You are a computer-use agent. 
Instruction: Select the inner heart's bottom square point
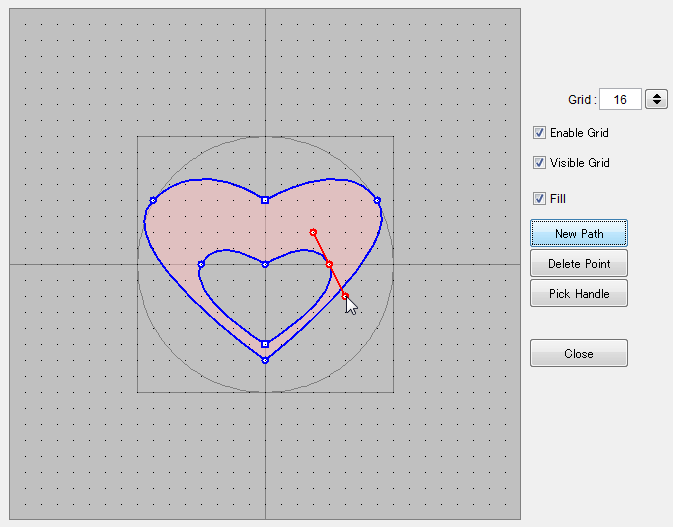265,344
